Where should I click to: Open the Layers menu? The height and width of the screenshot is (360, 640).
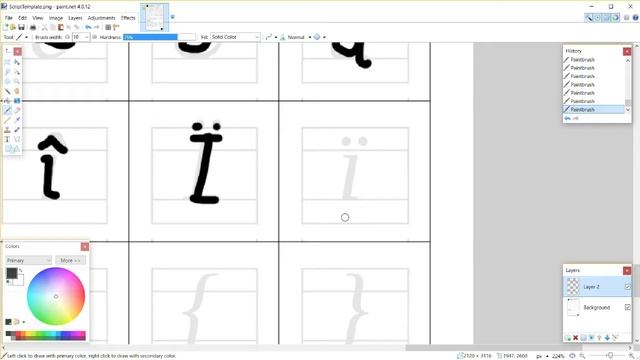point(75,18)
